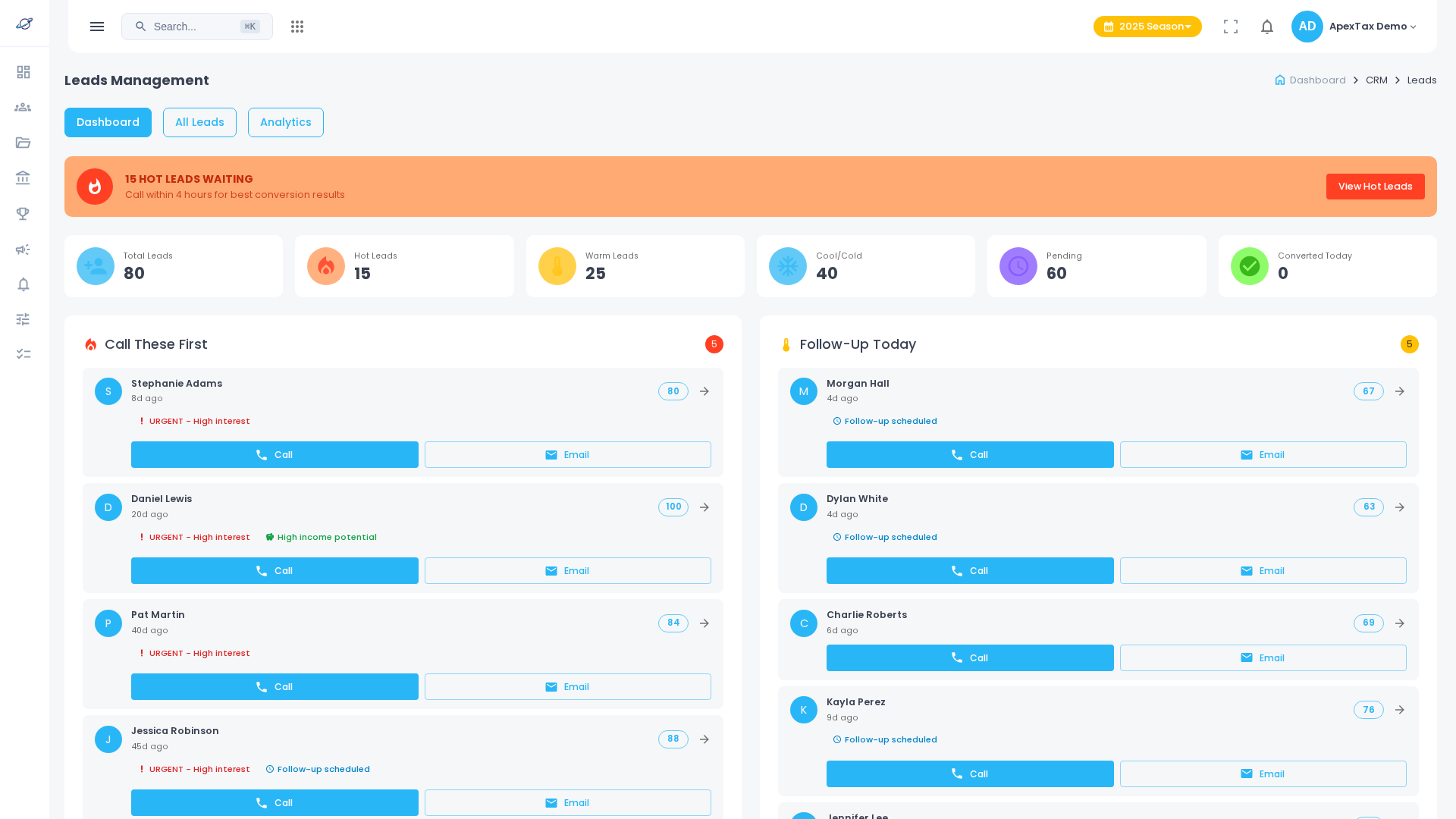Click the bank/institution icon in sidebar
1456x819 pixels.
pyautogui.click(x=24, y=177)
